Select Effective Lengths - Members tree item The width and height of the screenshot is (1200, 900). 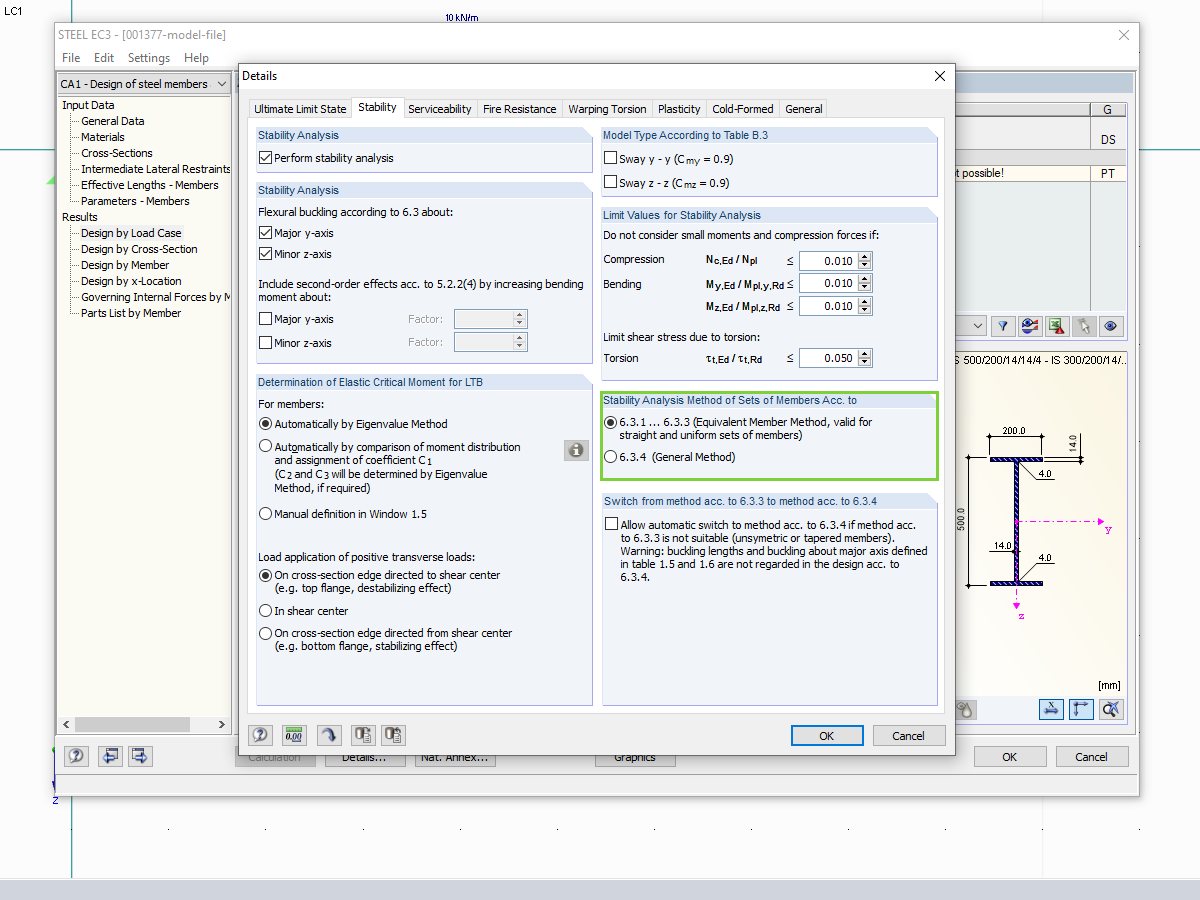(149, 185)
